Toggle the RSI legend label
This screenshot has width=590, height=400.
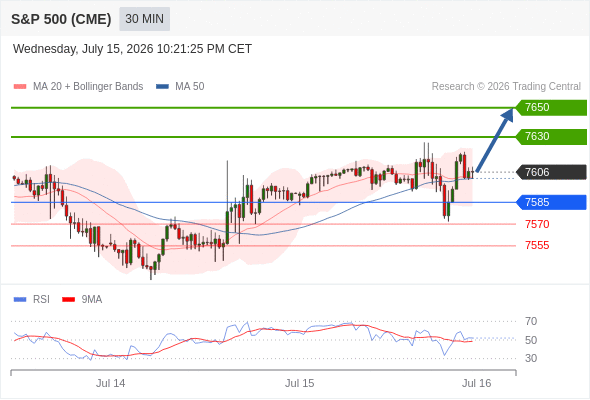point(41,300)
